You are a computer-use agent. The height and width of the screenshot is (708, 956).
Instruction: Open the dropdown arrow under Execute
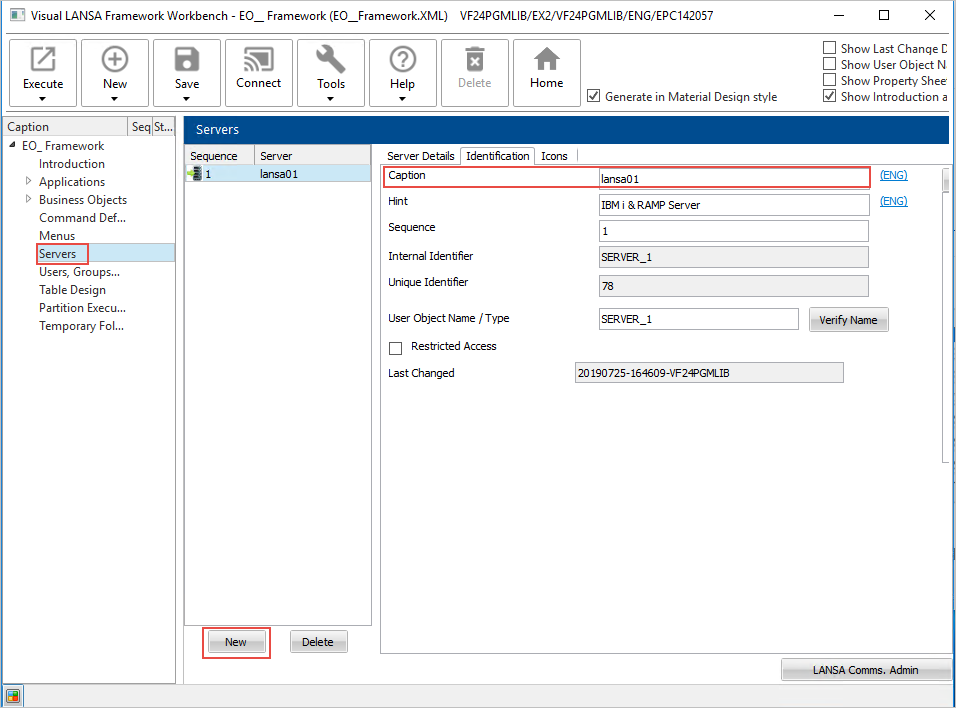(43, 99)
